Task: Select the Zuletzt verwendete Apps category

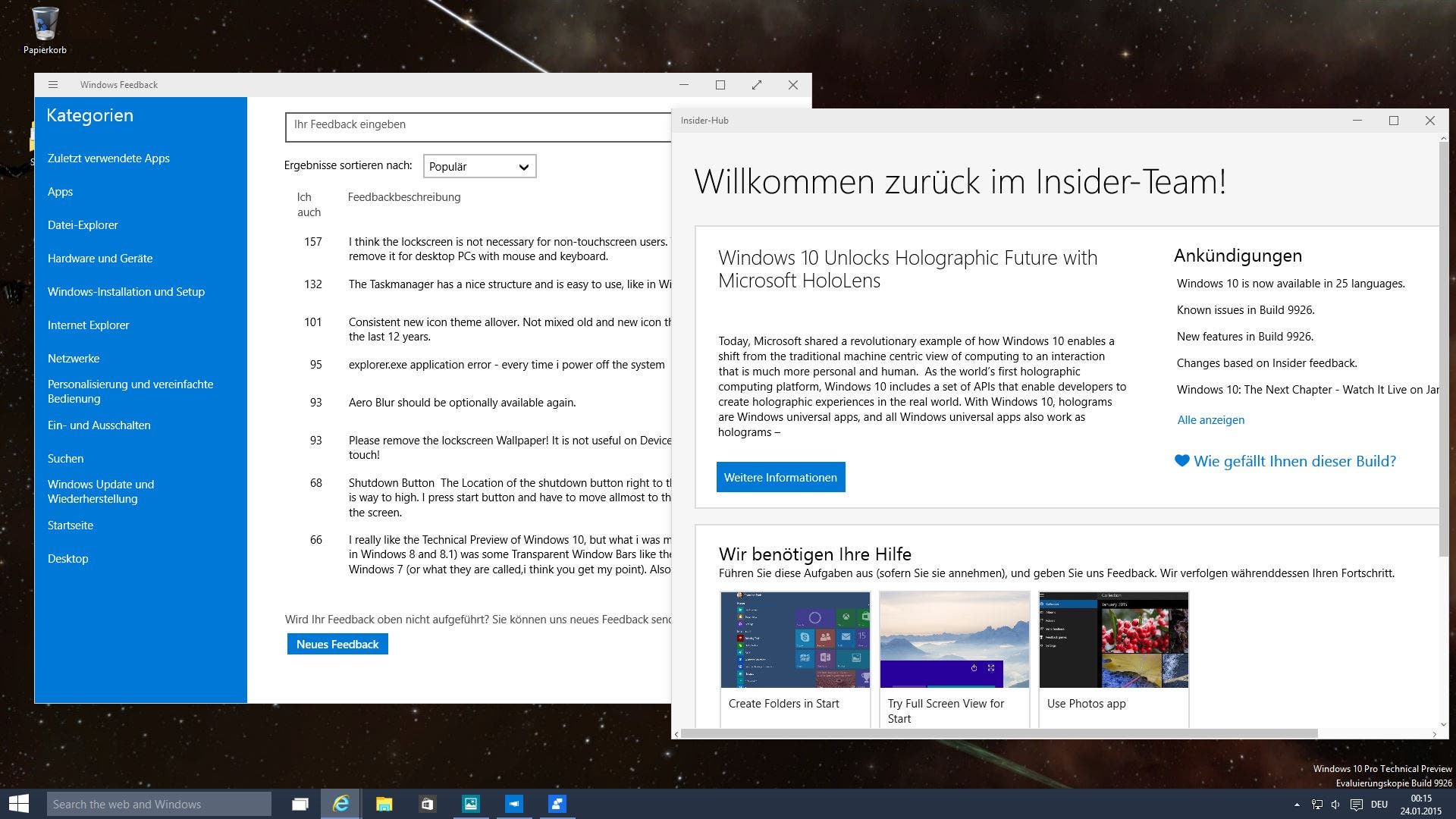Action: pyautogui.click(x=108, y=158)
